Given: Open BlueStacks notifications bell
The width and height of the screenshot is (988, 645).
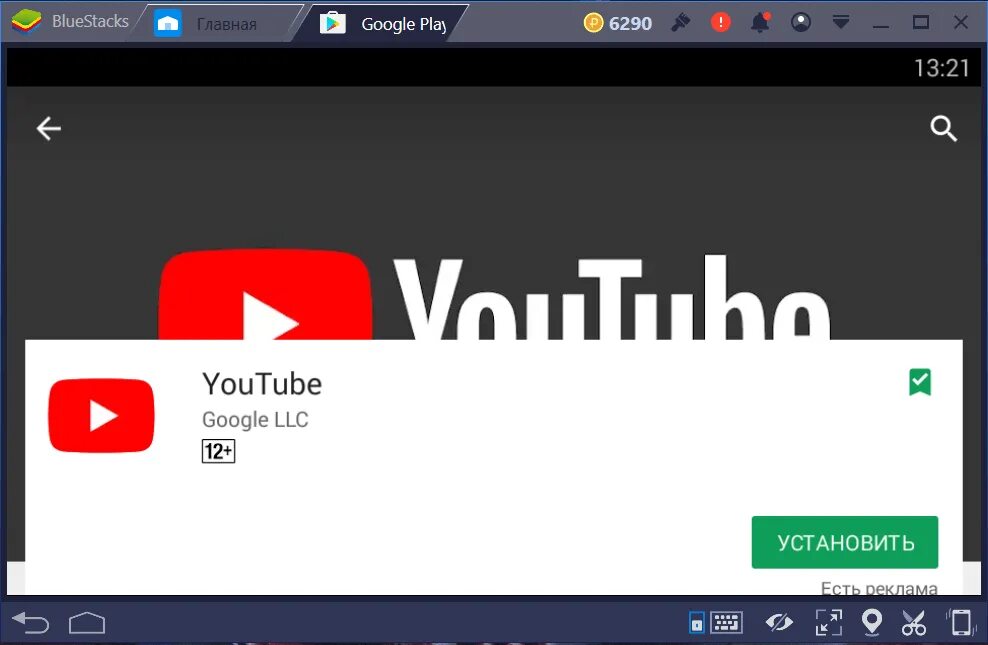Looking at the screenshot, I should click(760, 23).
